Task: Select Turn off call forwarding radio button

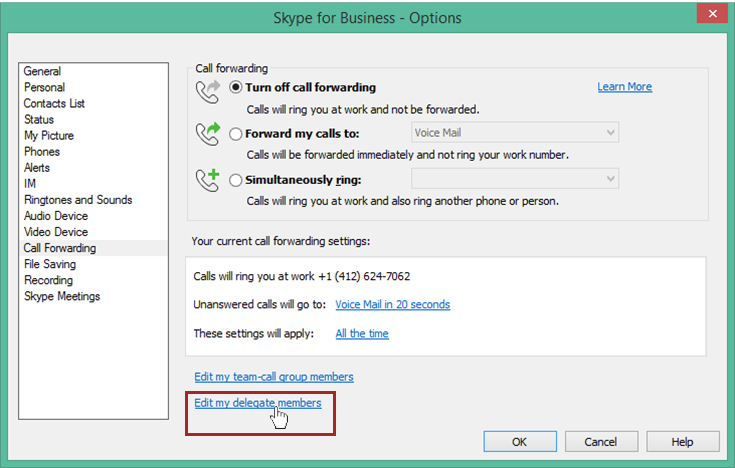Action: coord(235,88)
